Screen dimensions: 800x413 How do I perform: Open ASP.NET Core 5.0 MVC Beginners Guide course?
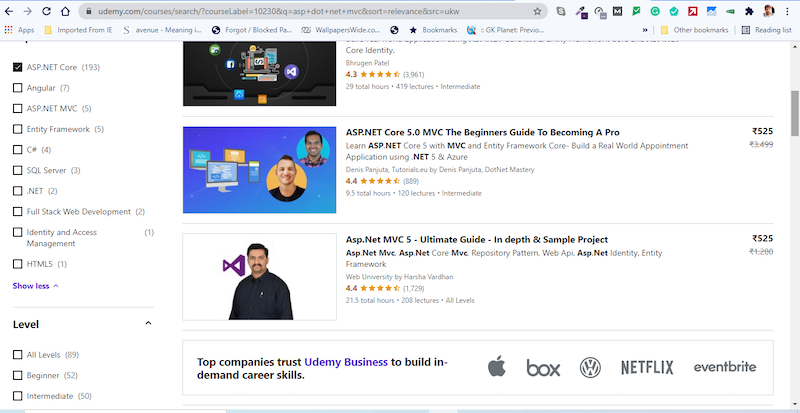point(483,132)
